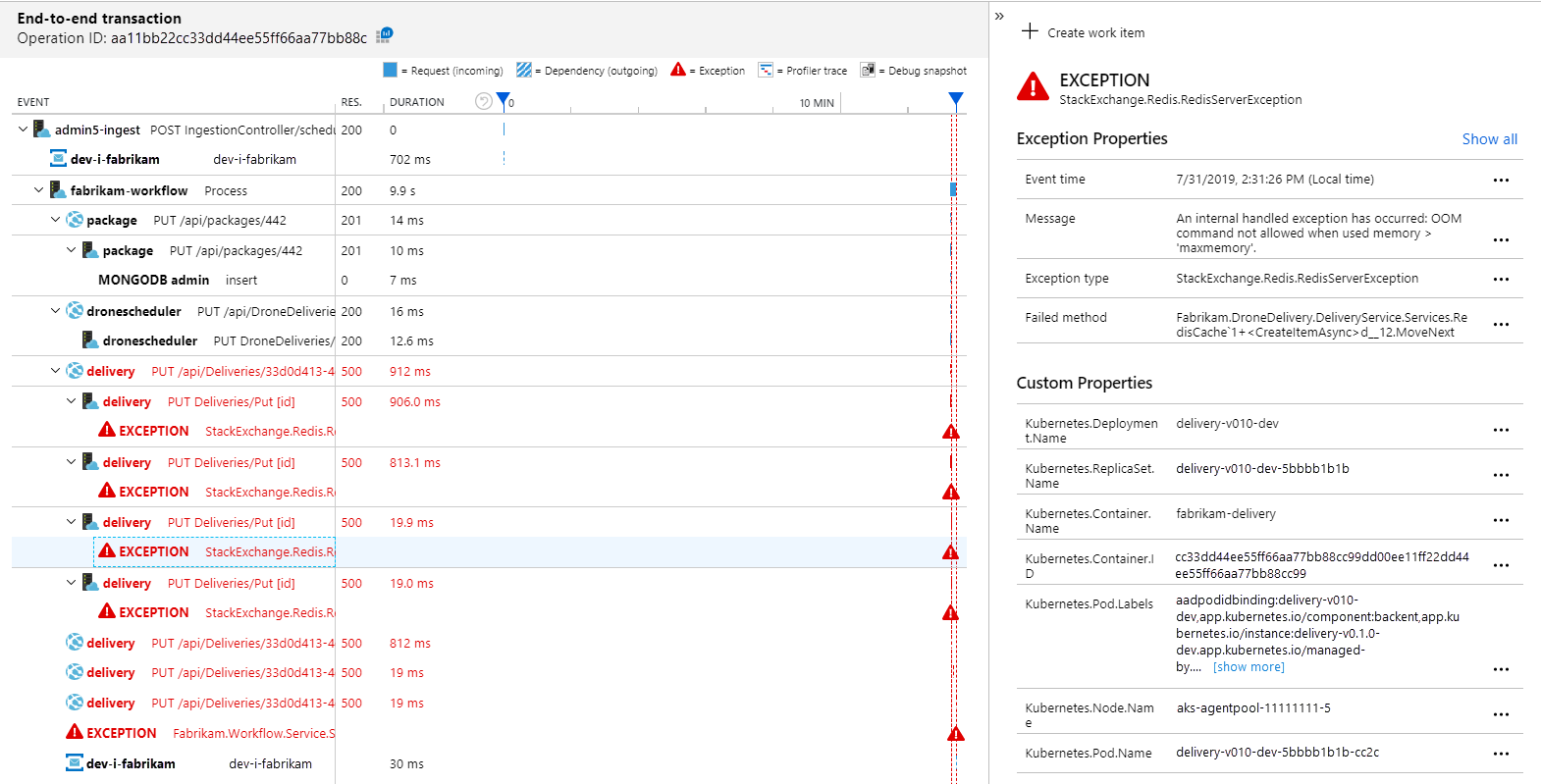Click Create work item
The height and width of the screenshot is (784, 1541).
(x=1095, y=32)
